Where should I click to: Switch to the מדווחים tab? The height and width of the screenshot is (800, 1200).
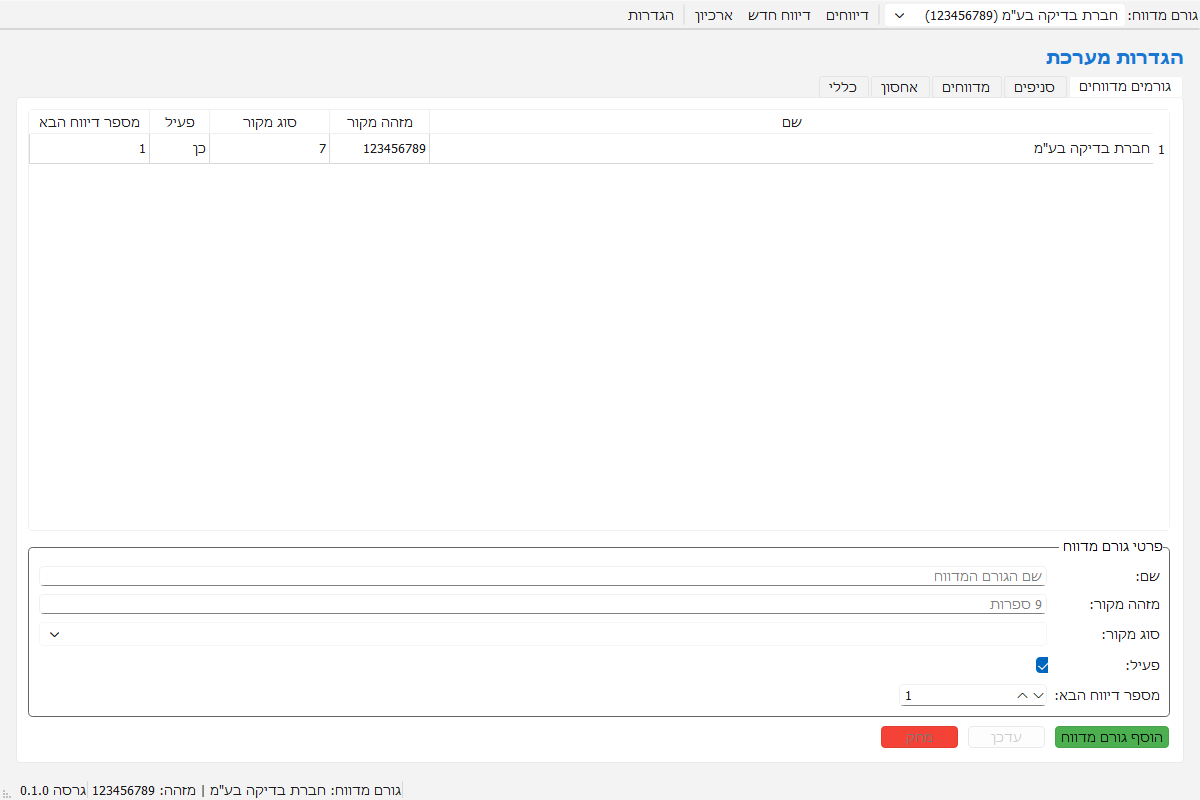pyautogui.click(x=967, y=88)
